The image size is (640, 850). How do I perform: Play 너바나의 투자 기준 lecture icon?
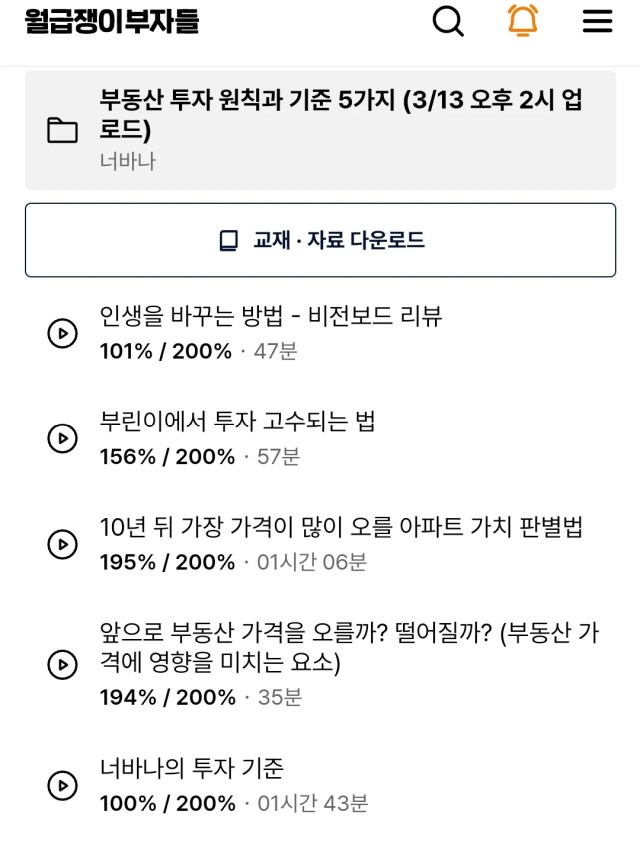coord(62,785)
